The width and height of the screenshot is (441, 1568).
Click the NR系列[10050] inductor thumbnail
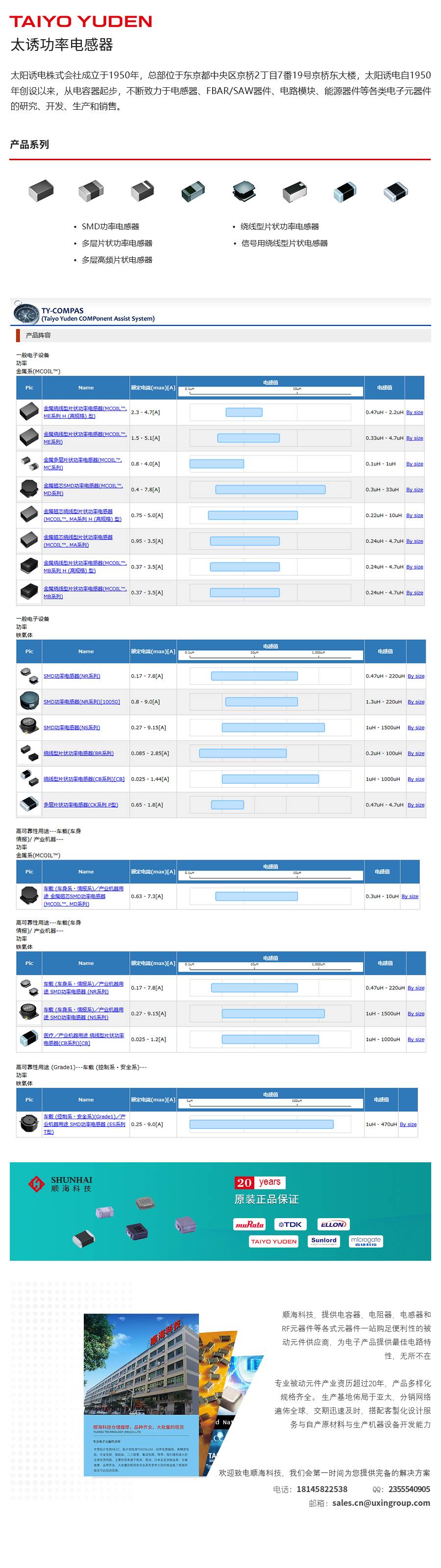pyautogui.click(x=28, y=701)
